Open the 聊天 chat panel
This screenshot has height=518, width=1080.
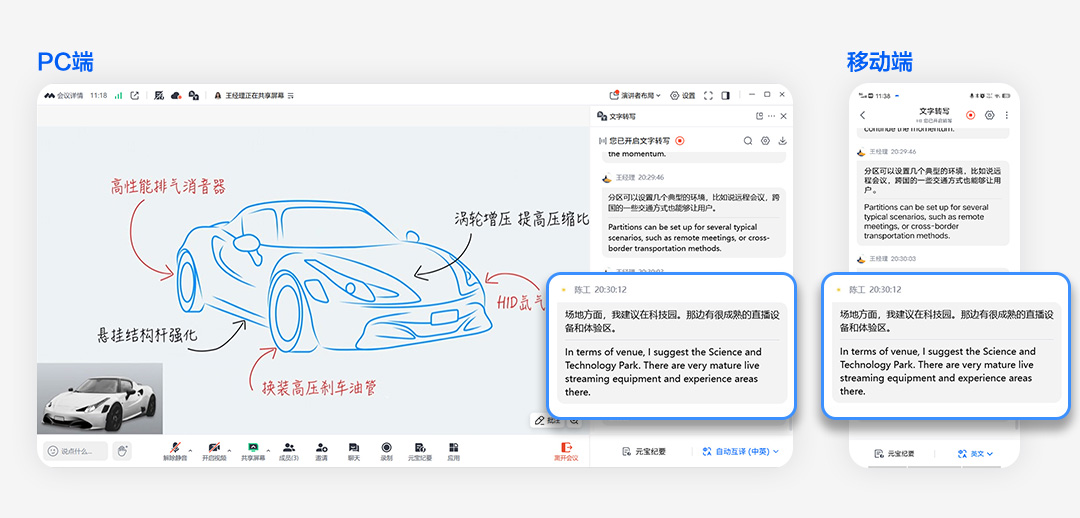[x=354, y=449]
